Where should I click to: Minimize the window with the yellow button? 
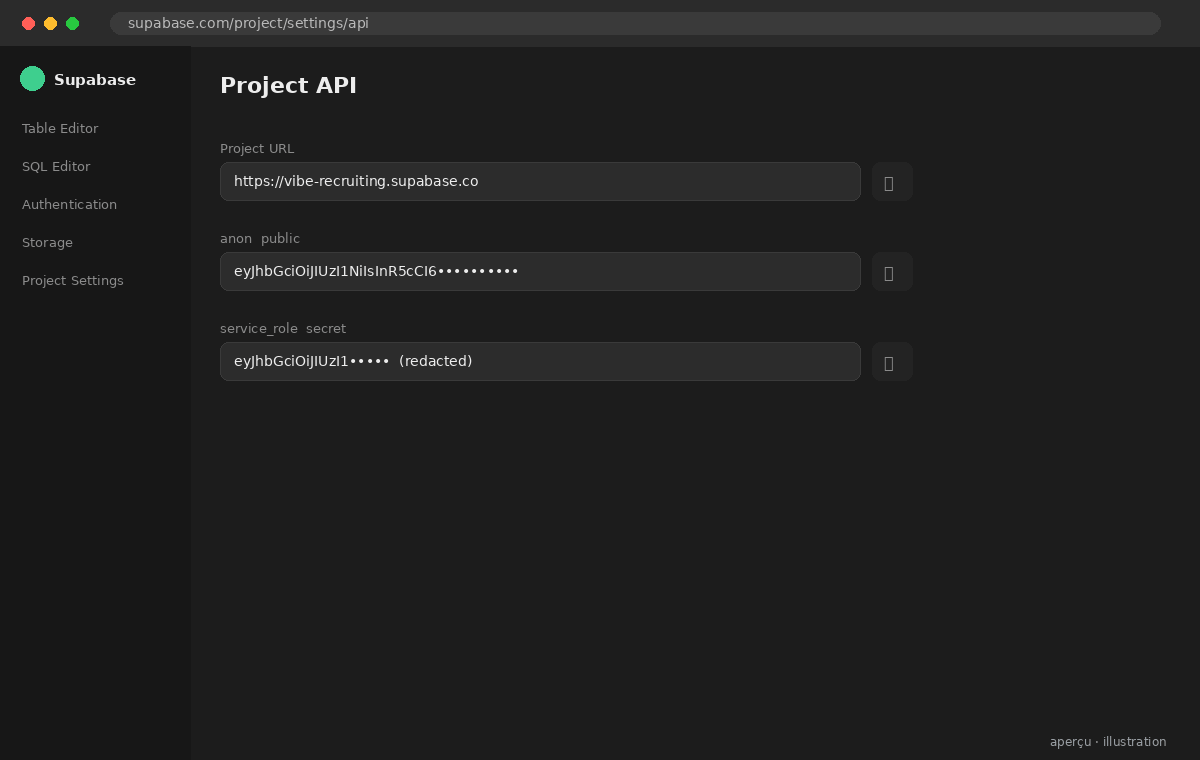pyautogui.click(x=50, y=23)
